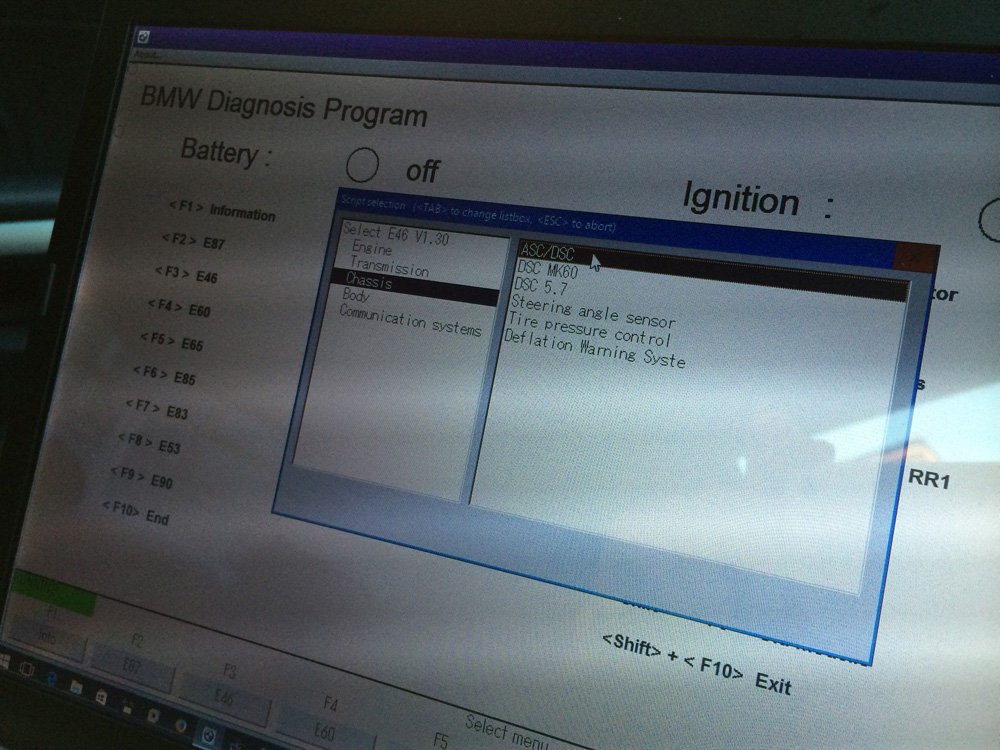Click the Select E46 V1.30 list header
1000x750 pixels.
tap(396, 234)
